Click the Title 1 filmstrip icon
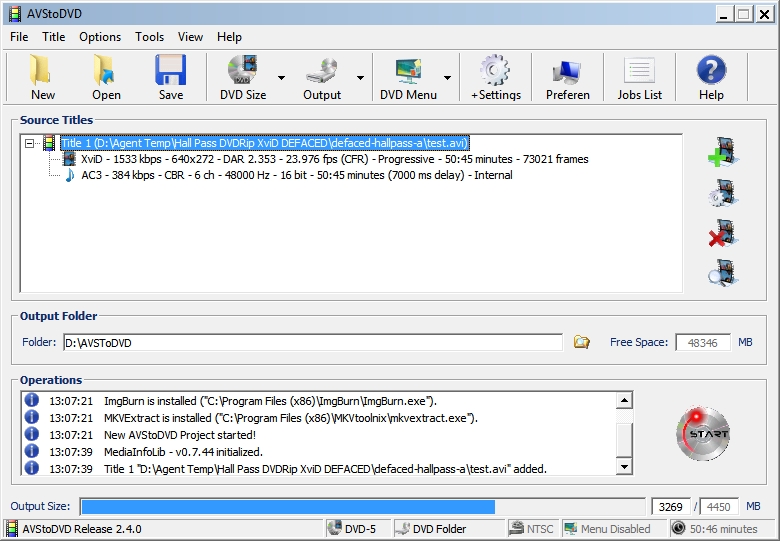 click(49, 143)
